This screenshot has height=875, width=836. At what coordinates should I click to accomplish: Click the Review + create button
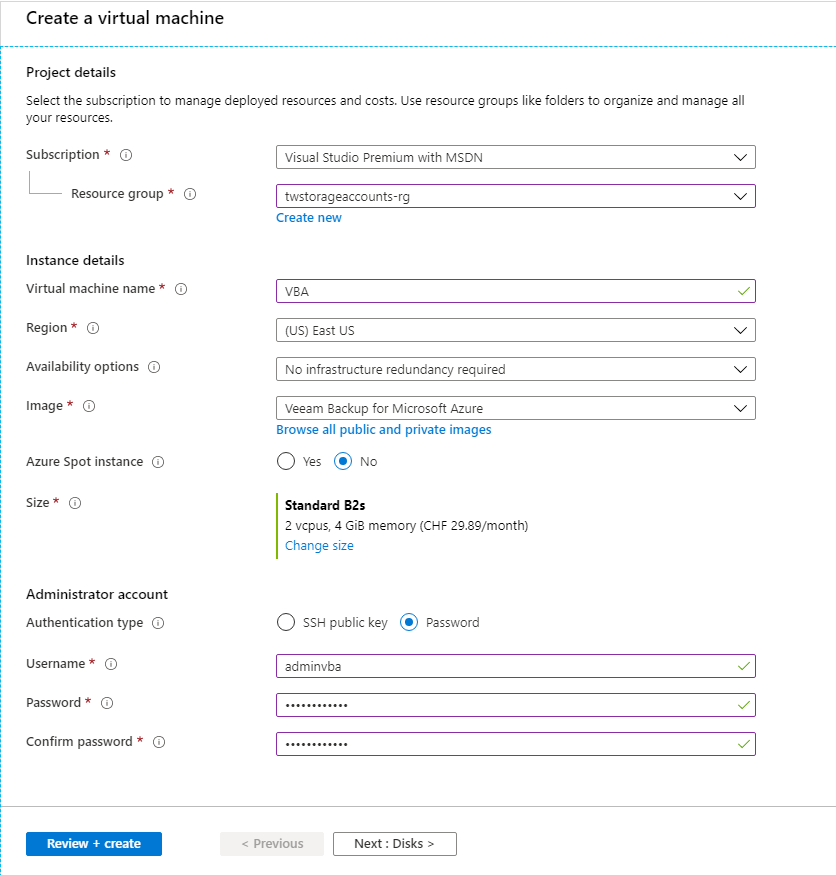(94, 844)
